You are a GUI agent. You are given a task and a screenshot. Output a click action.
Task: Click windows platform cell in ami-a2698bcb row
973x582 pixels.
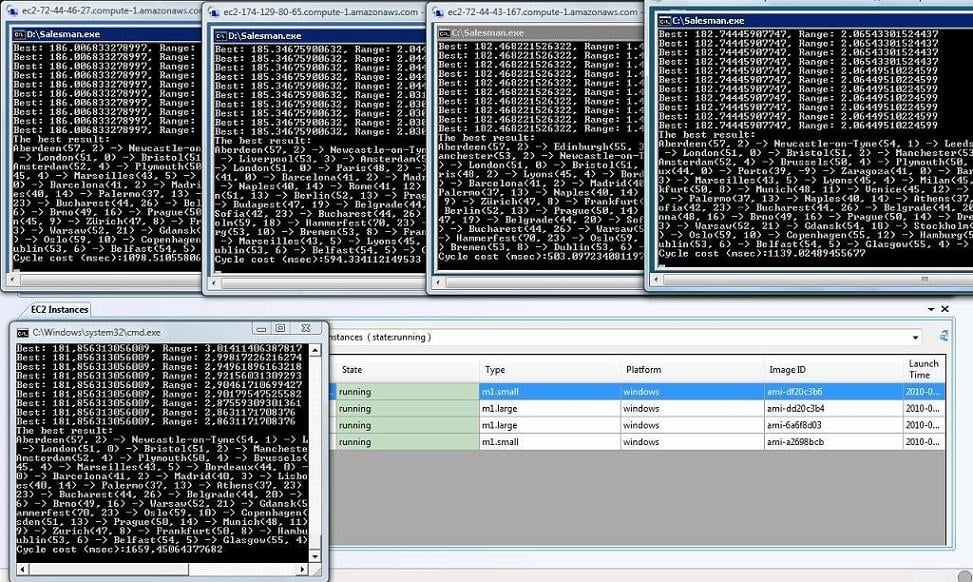pyautogui.click(x=693, y=442)
